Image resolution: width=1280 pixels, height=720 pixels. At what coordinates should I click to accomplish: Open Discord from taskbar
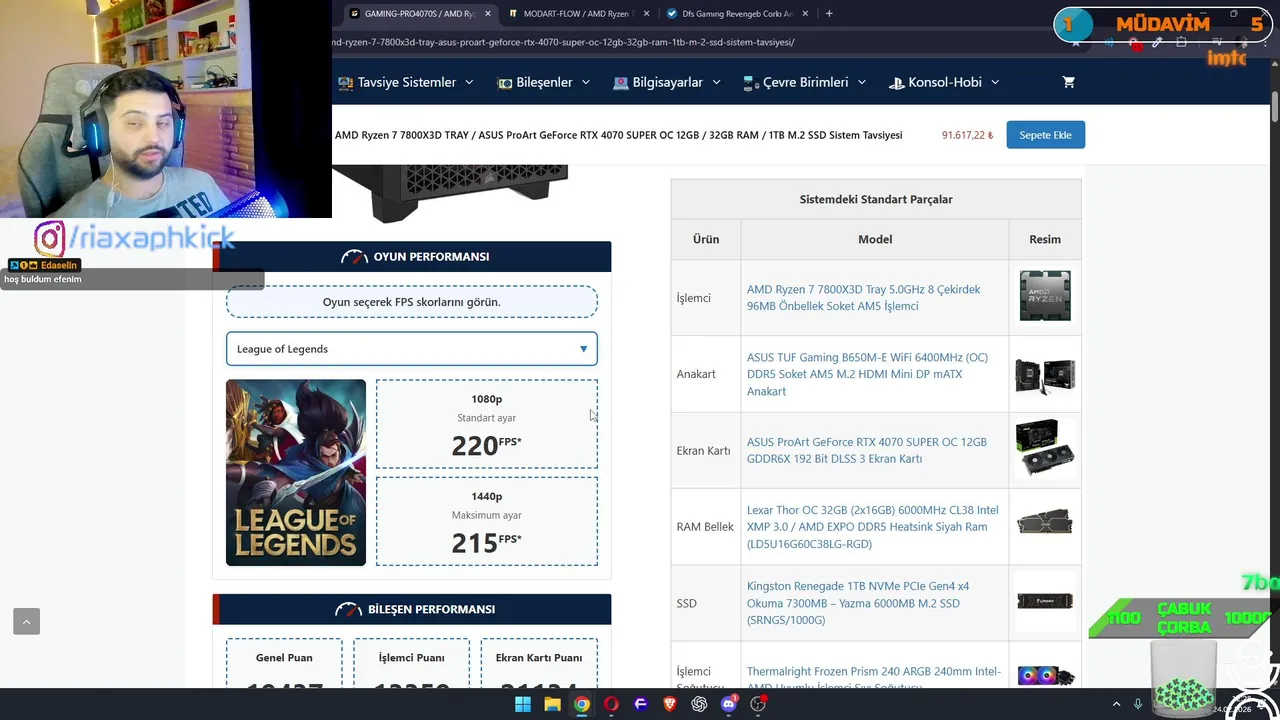[x=729, y=704]
